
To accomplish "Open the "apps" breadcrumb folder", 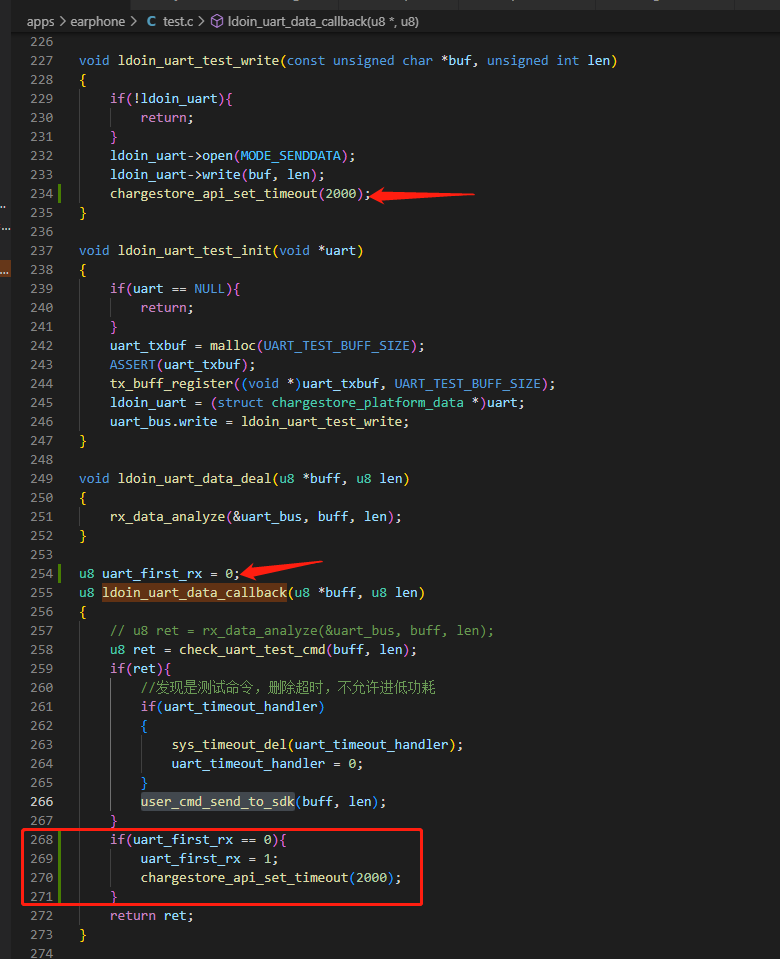I will tap(40, 21).
